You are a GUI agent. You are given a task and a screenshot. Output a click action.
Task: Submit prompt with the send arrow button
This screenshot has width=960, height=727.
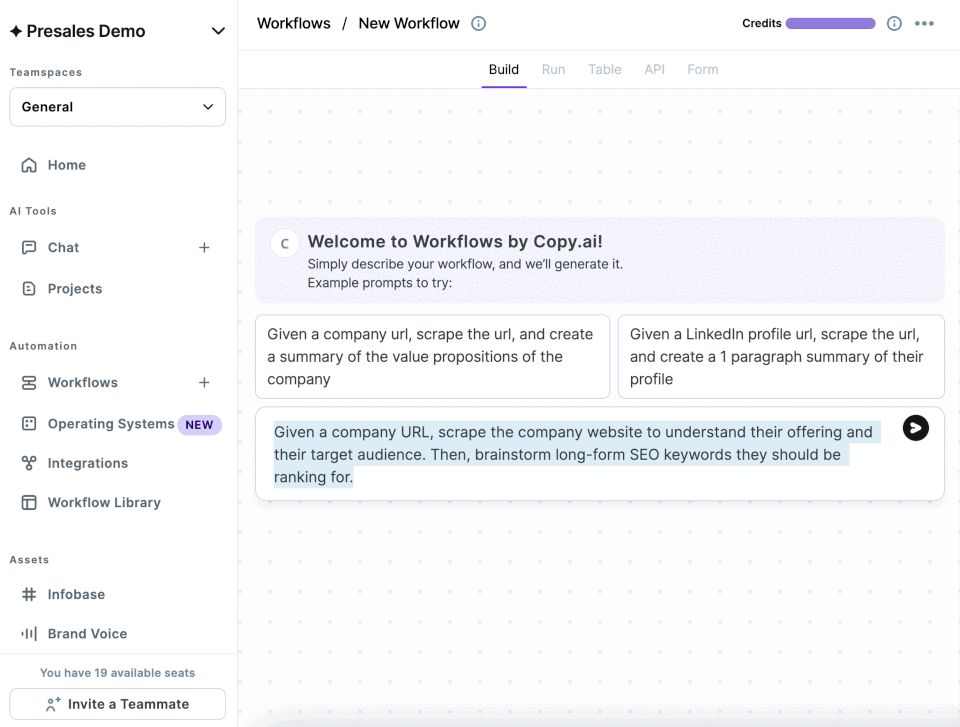tap(916, 428)
